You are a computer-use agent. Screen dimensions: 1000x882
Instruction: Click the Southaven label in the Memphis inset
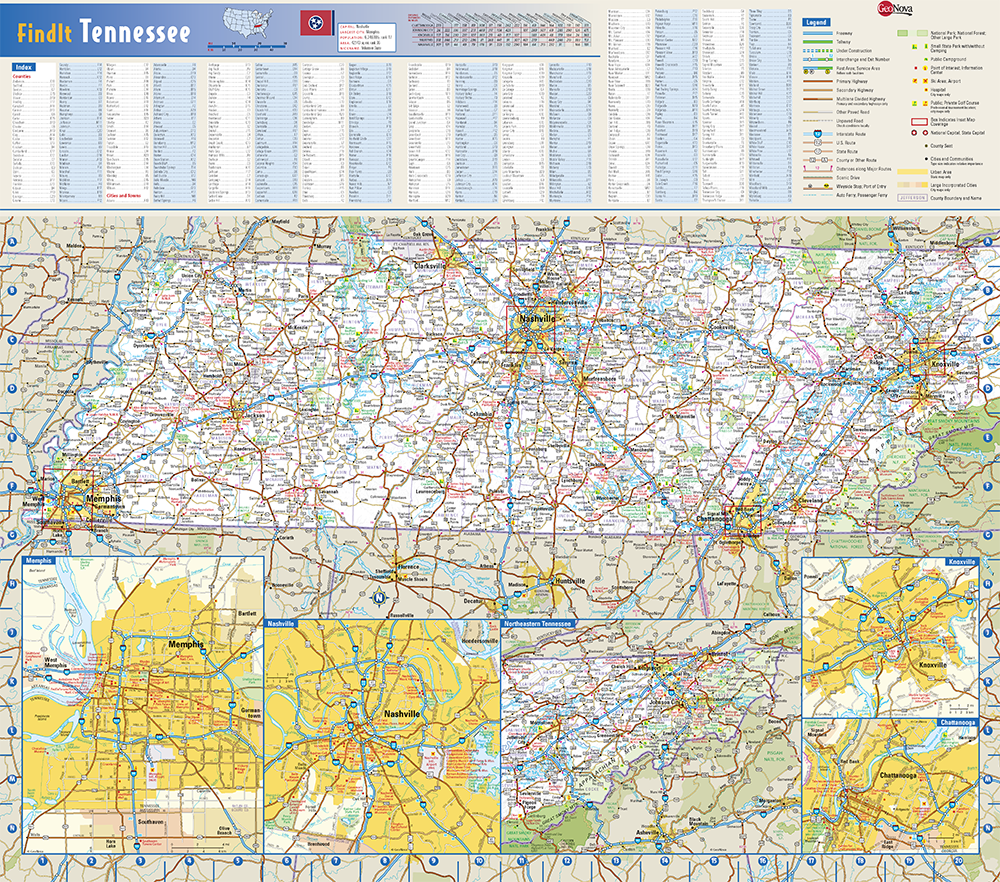[151, 822]
